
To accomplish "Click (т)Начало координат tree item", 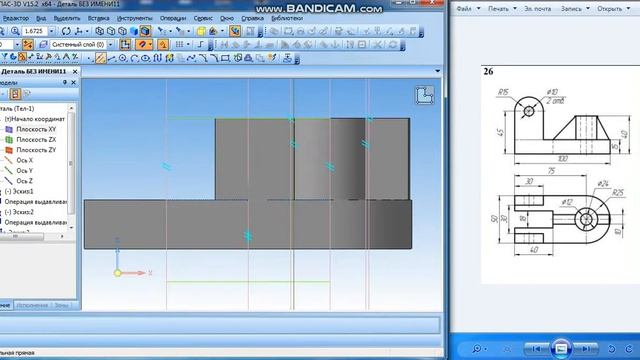I will point(35,119).
